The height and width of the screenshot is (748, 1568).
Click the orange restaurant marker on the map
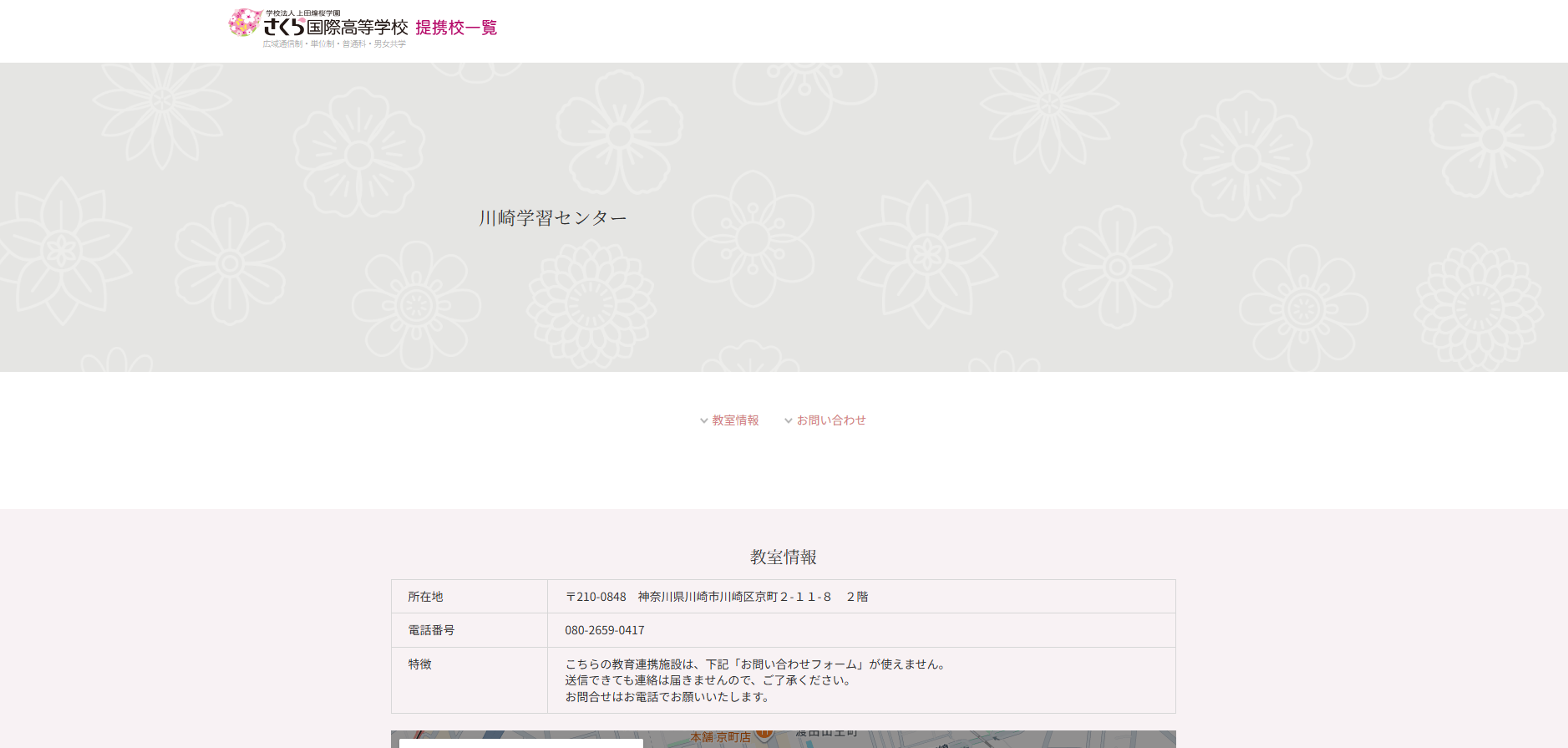pos(764,735)
